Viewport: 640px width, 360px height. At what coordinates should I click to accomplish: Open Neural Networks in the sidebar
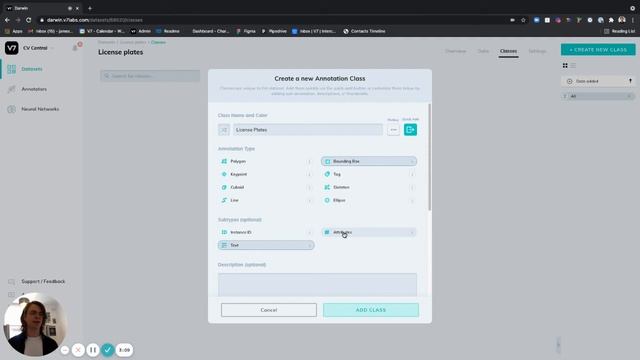pyautogui.click(x=40, y=109)
